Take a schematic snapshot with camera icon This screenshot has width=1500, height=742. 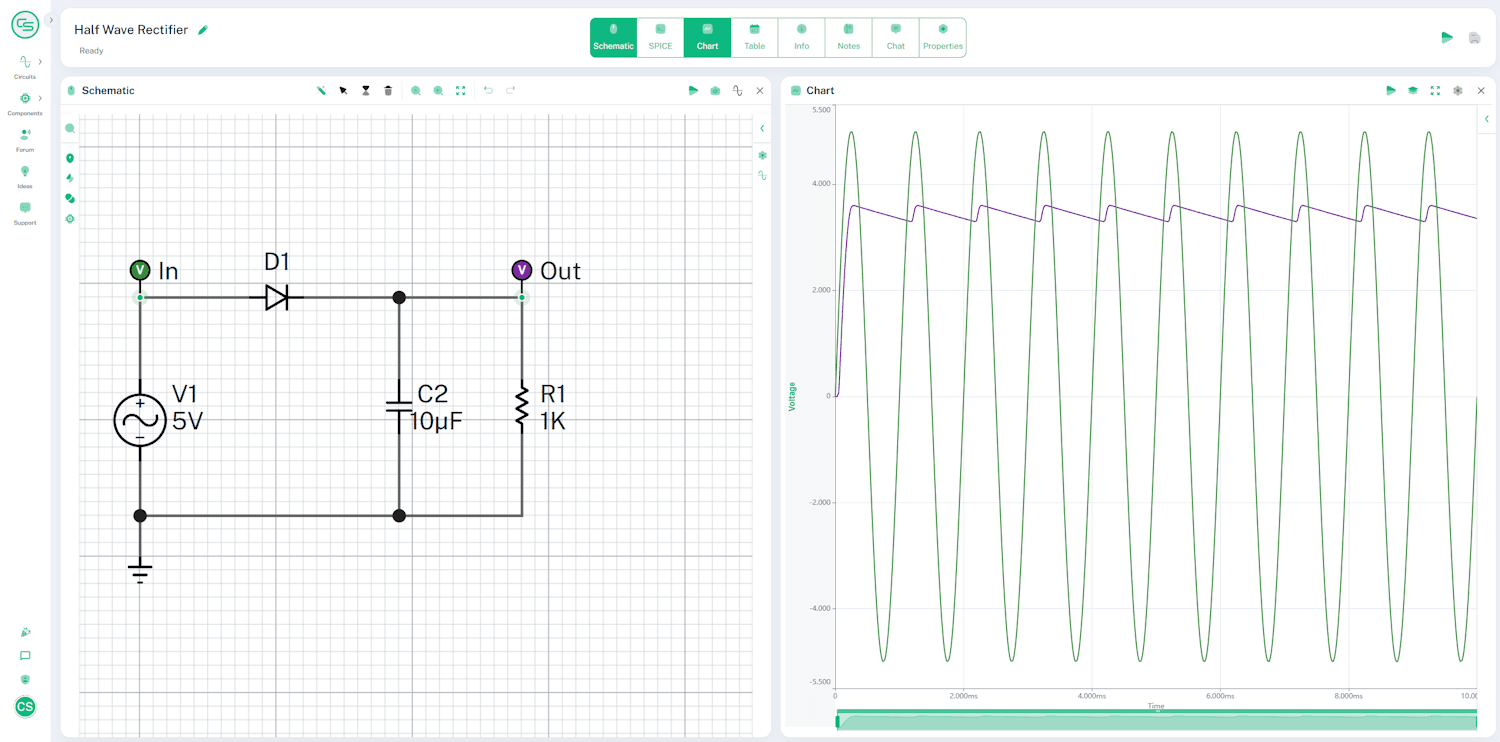[x=715, y=90]
